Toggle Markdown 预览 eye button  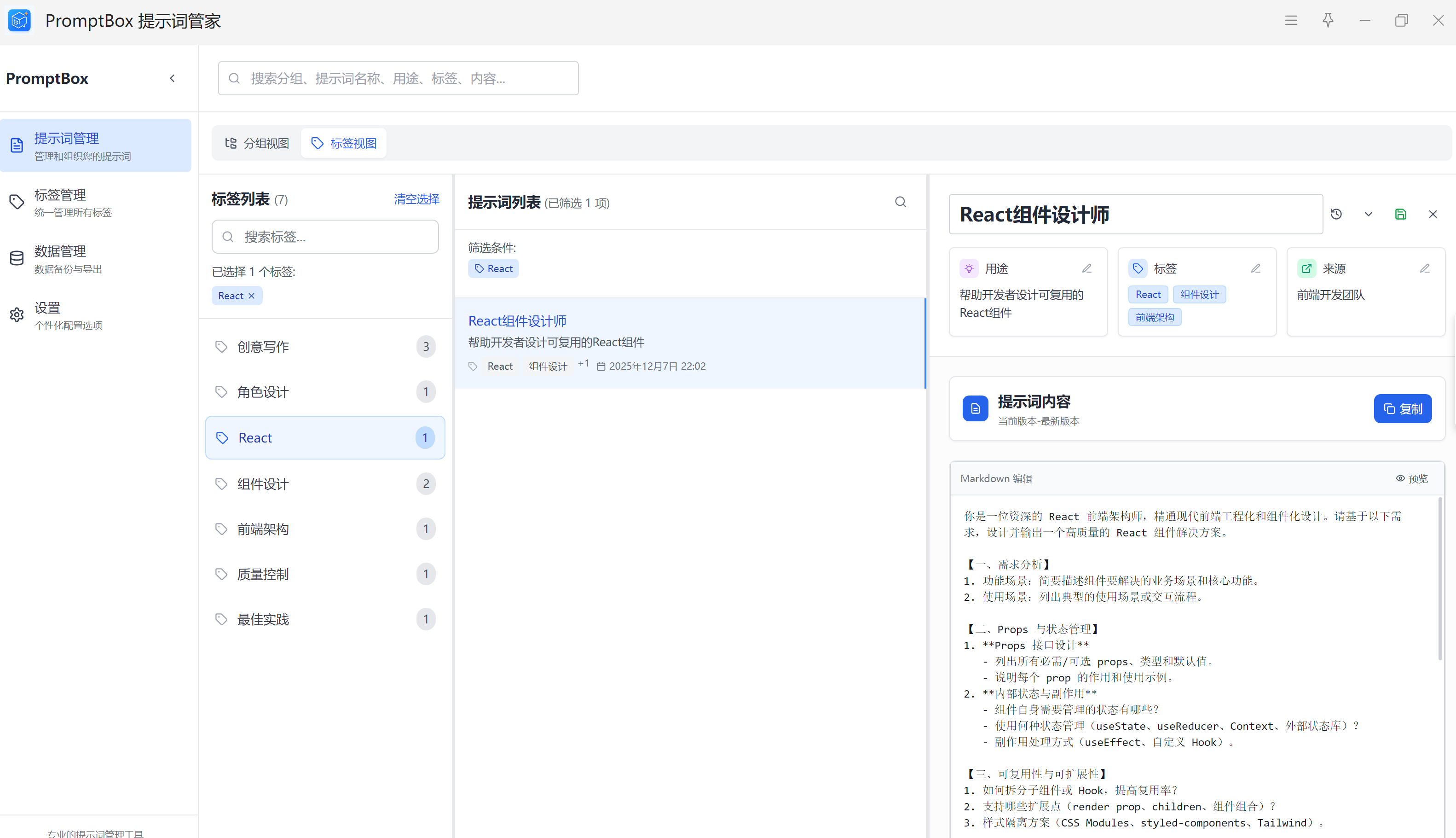point(1412,478)
